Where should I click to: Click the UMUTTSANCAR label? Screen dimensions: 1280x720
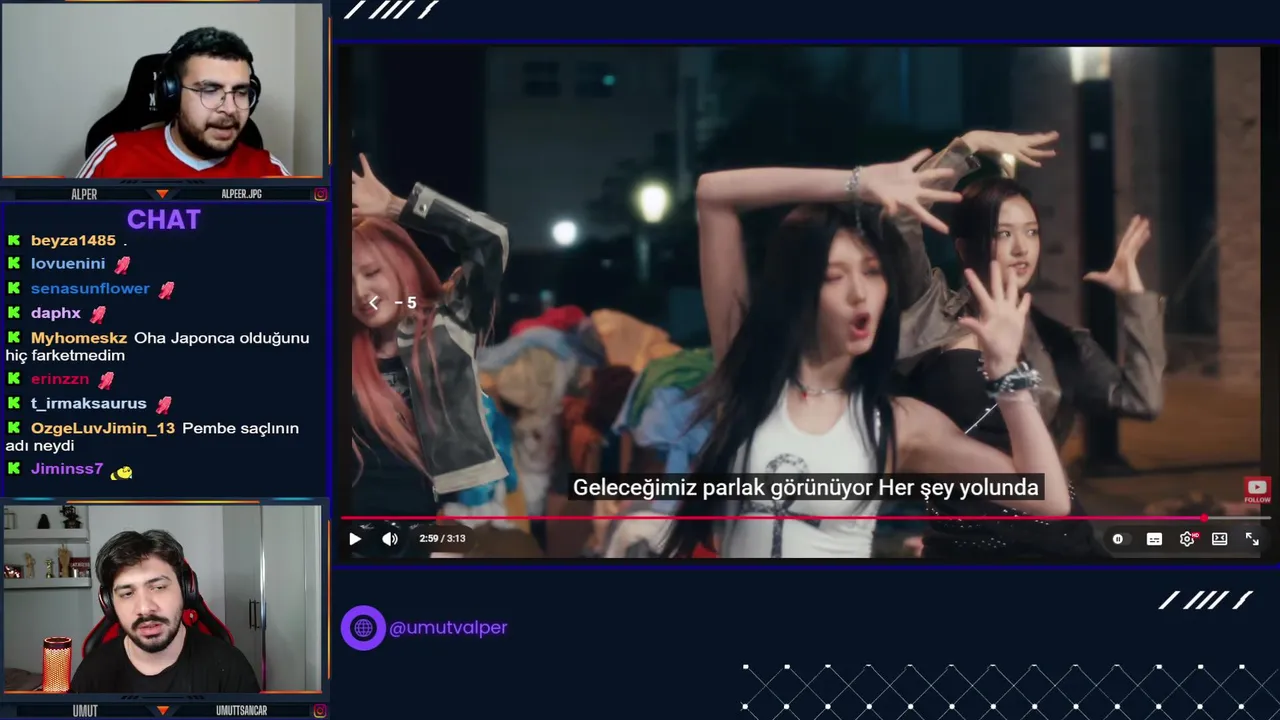point(241,711)
